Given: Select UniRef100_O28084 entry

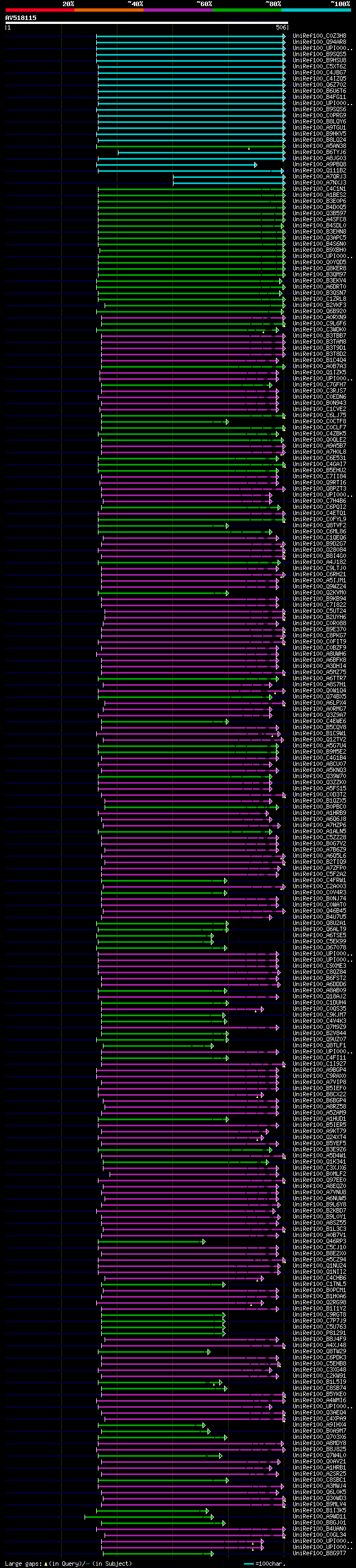Looking at the screenshot, I should coord(319,550).
